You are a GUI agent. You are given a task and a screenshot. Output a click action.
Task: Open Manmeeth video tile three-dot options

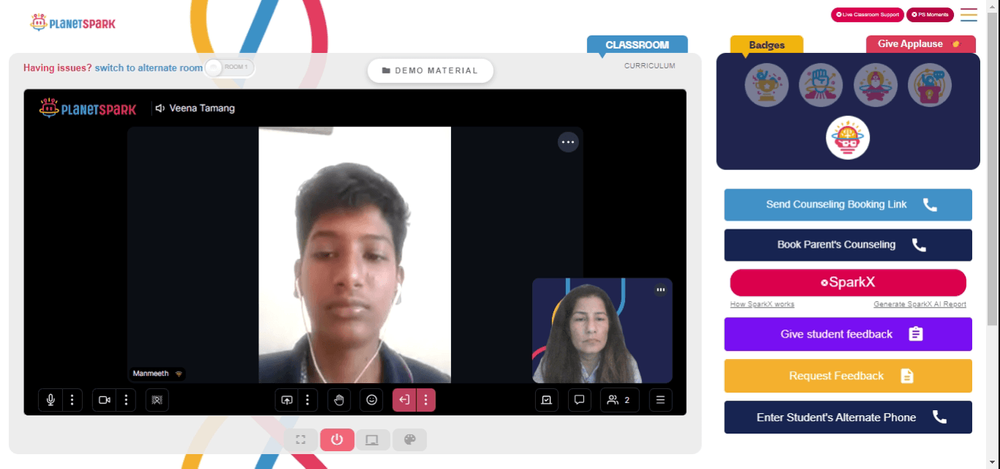(568, 142)
